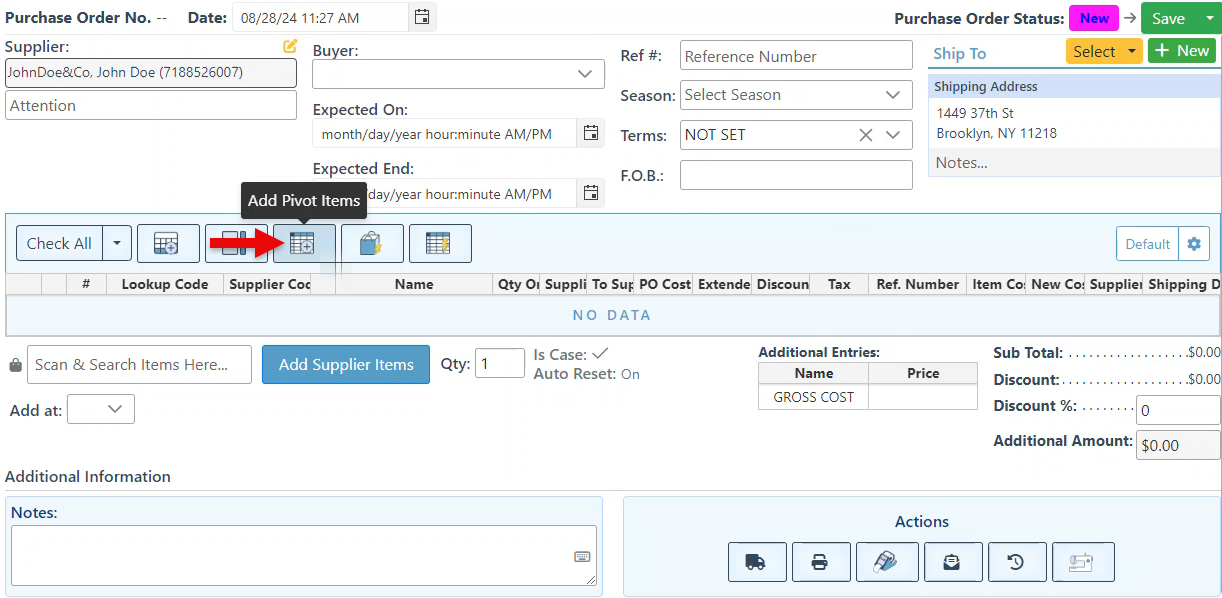Click the shopping bag with lightning icon
The height and width of the screenshot is (598, 1222).
click(372, 243)
